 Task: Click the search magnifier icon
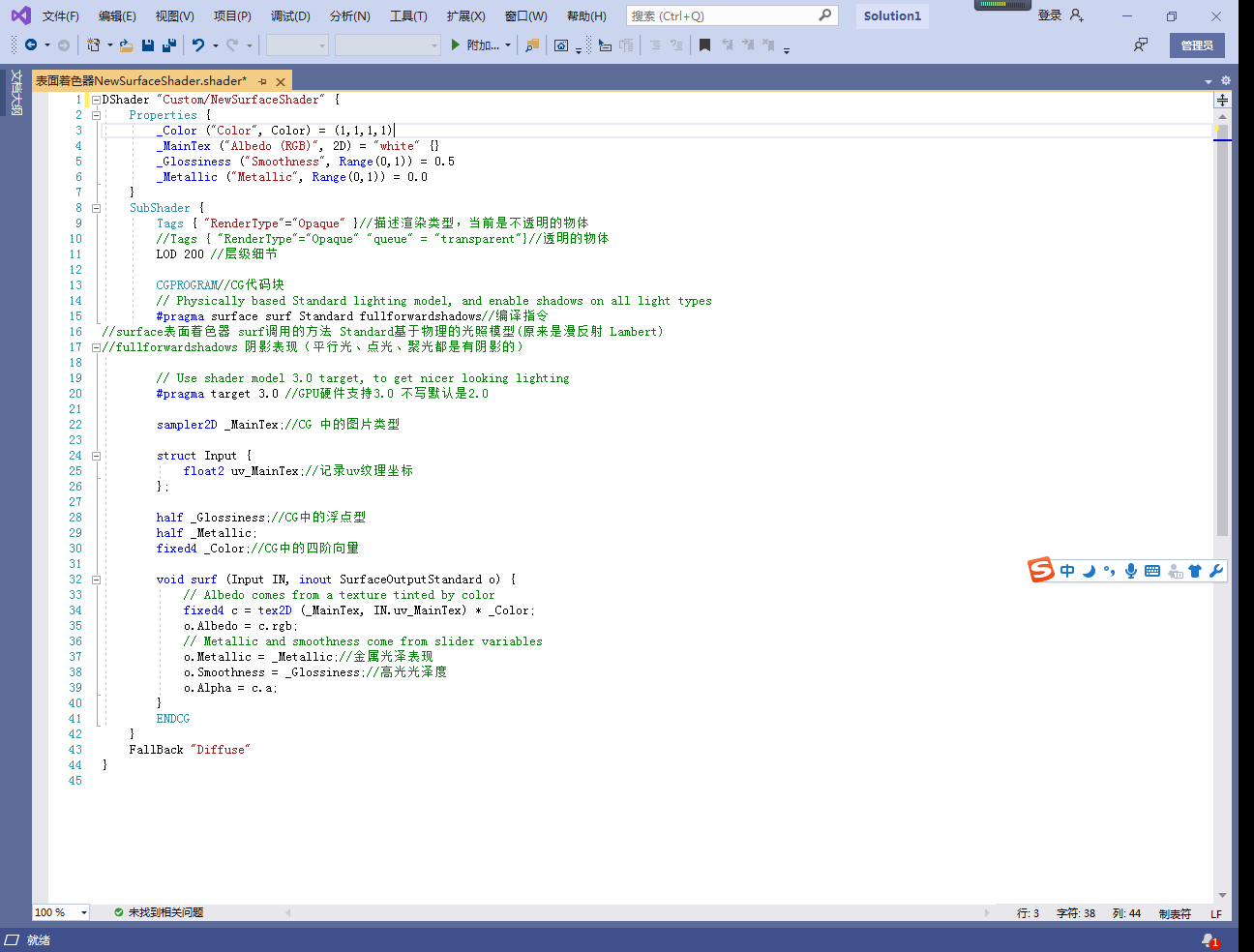(824, 15)
